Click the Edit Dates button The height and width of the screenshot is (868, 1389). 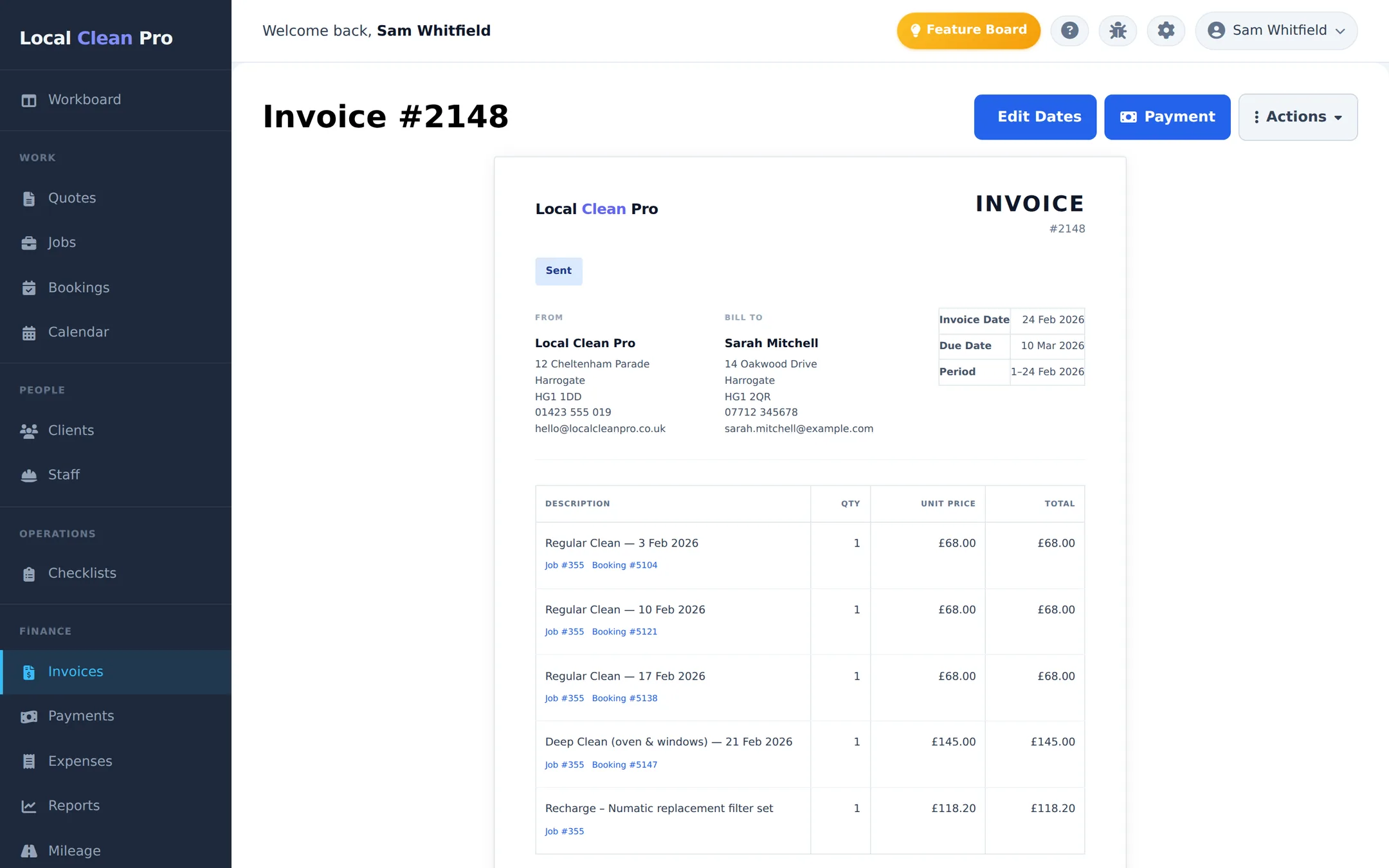[x=1035, y=117]
